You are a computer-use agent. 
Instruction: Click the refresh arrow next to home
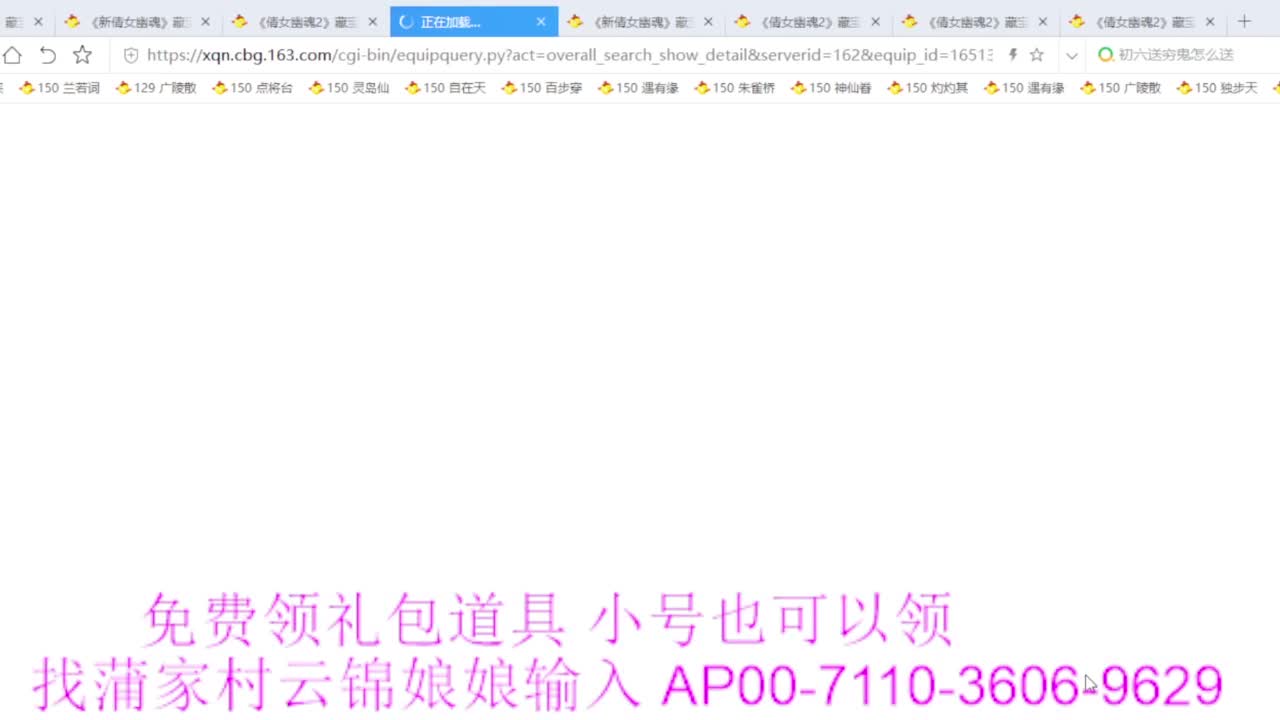pyautogui.click(x=46, y=55)
